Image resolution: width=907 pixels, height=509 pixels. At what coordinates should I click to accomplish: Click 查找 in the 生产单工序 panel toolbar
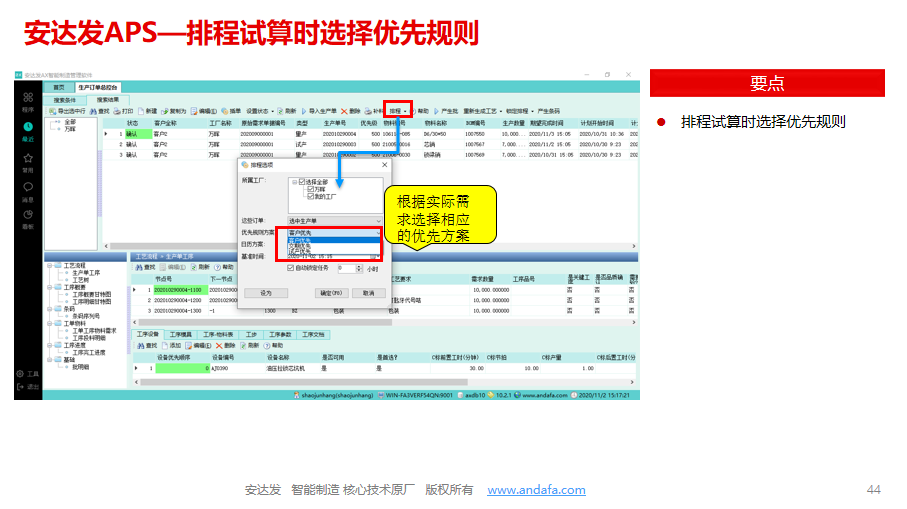point(146,267)
